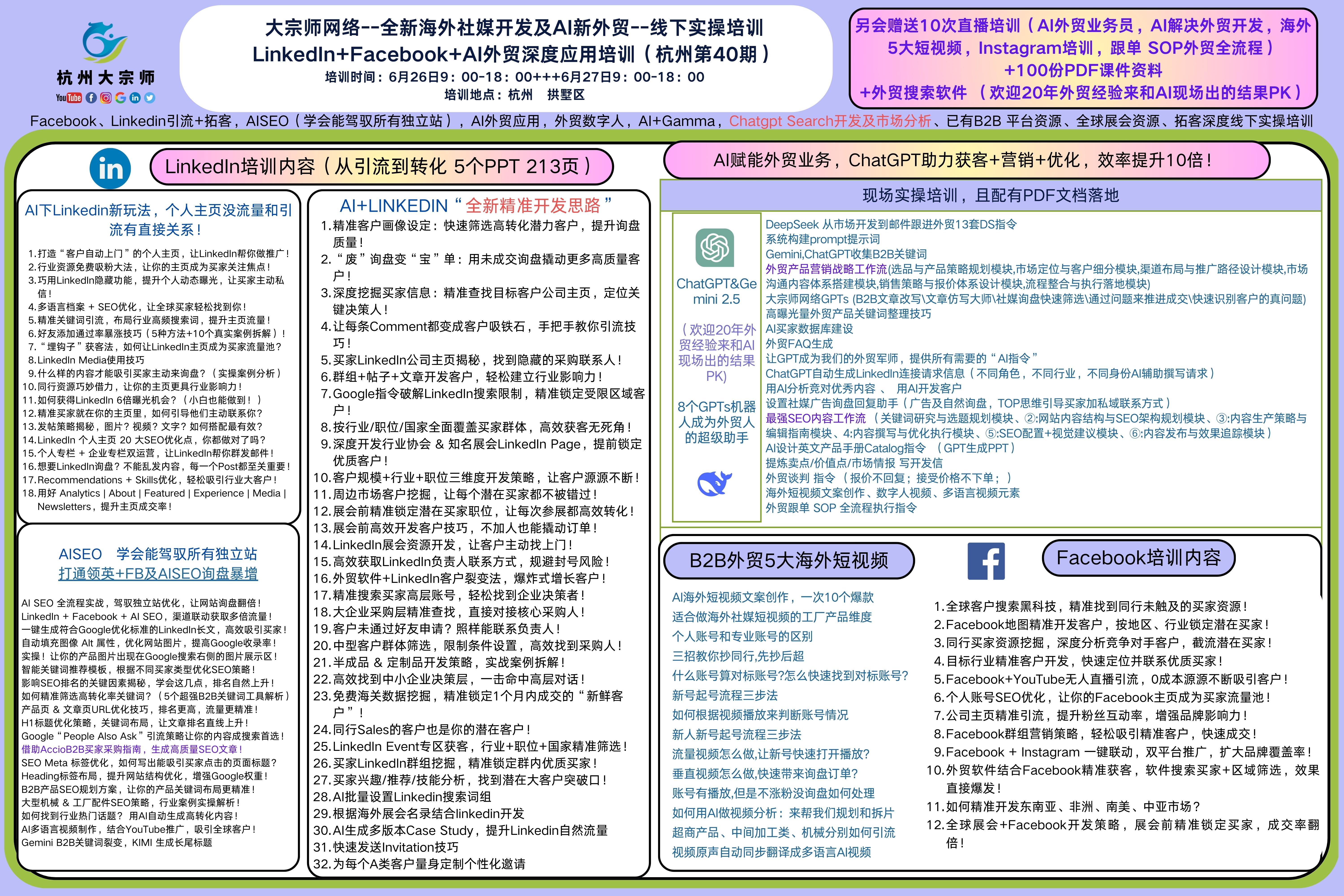The height and width of the screenshot is (896, 1344).
Task: Click item 32.为每个A类客户量身定制个性化邀请
Action: (419, 864)
